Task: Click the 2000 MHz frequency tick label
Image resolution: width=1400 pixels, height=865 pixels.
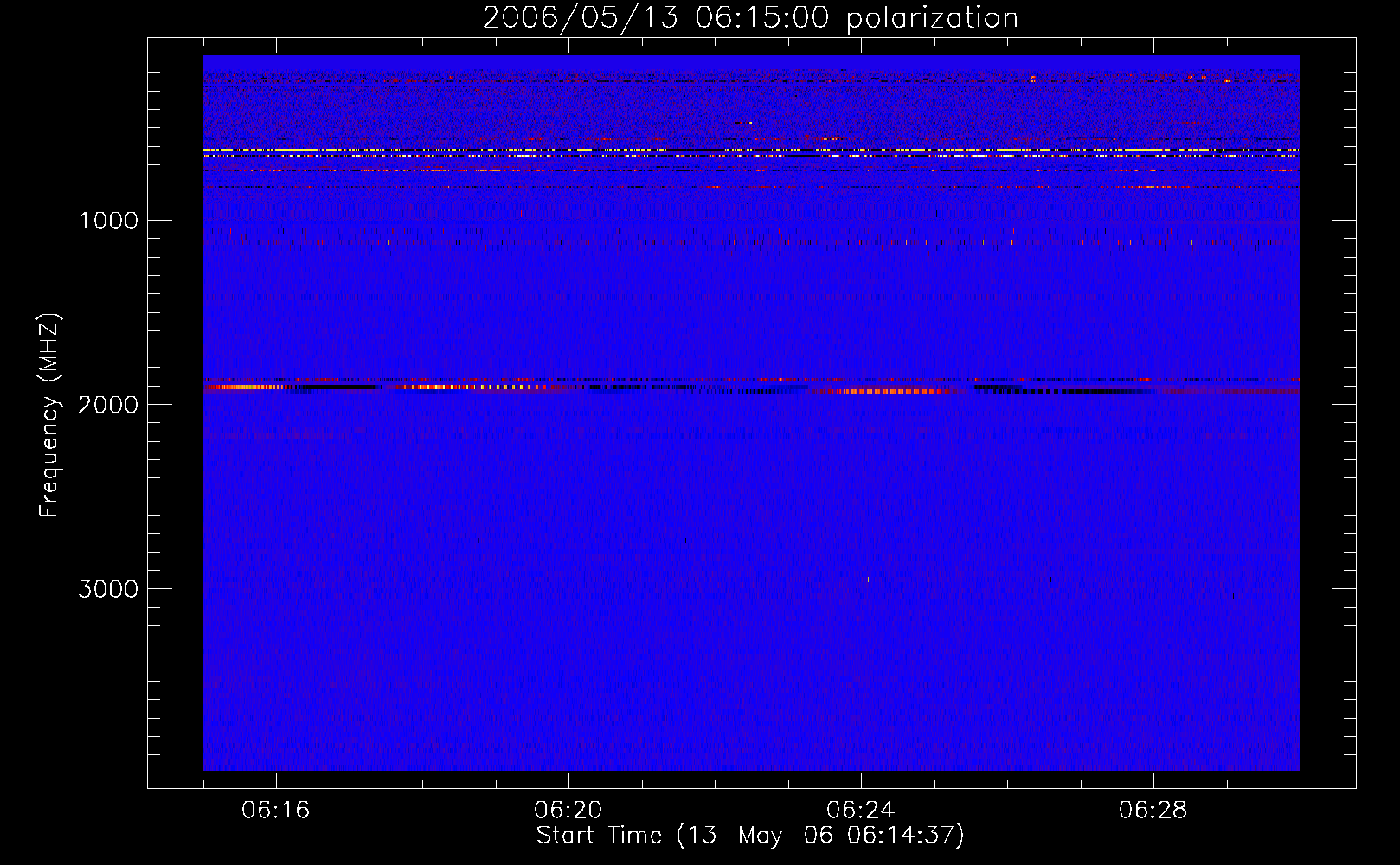Action: pos(108,405)
